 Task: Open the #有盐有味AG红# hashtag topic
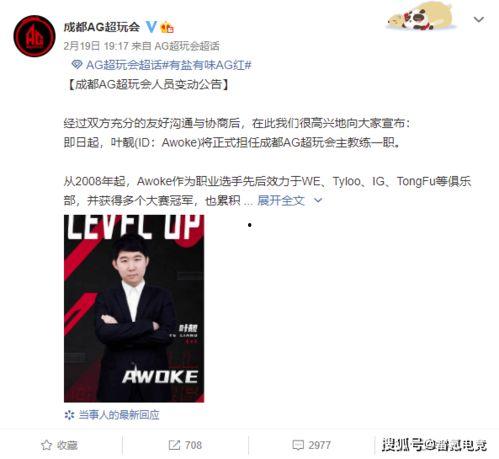point(207,65)
